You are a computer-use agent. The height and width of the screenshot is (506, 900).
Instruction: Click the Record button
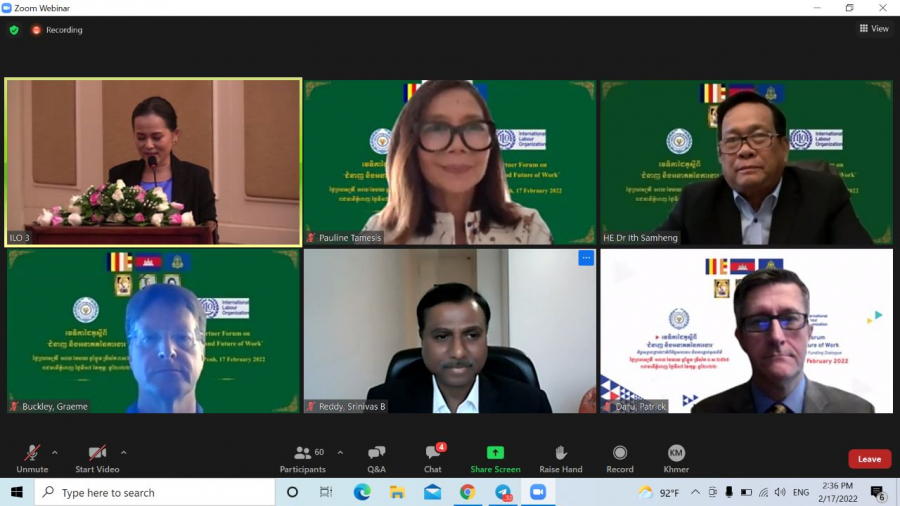click(x=620, y=458)
